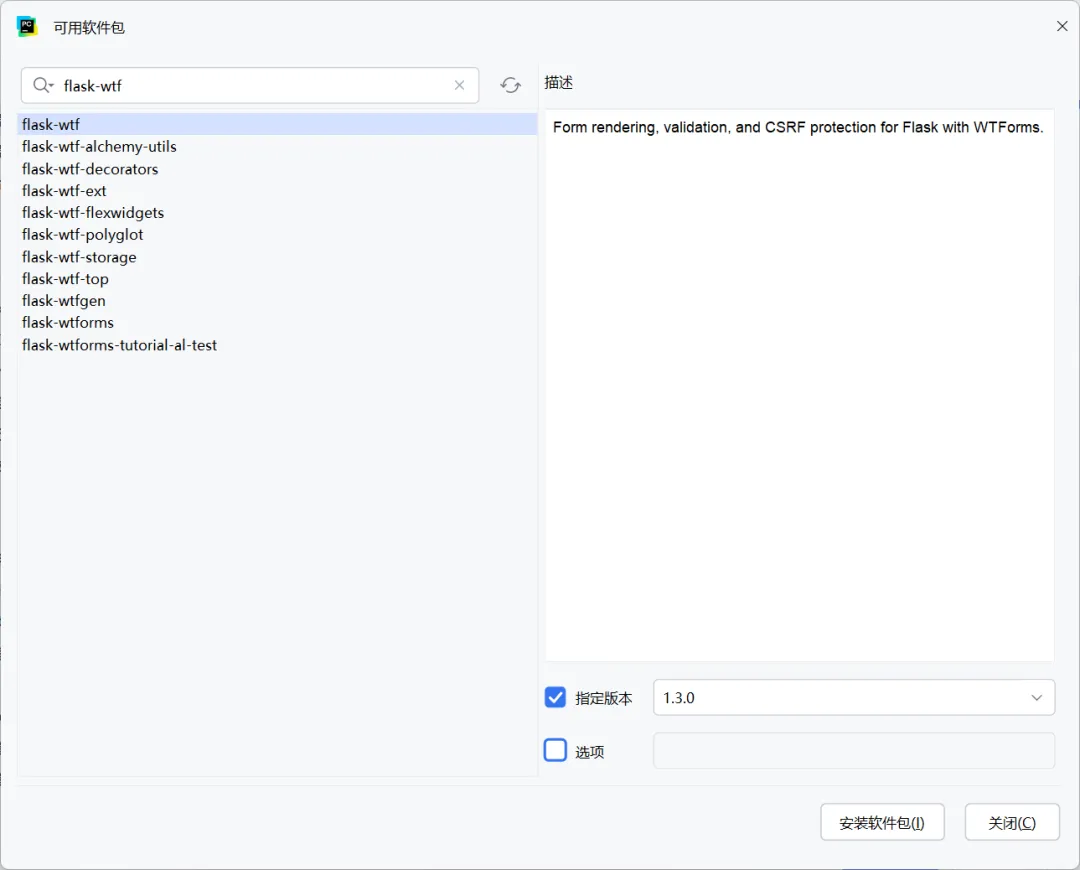Click the 安装软件包 button
1080x870 pixels.
click(882, 822)
